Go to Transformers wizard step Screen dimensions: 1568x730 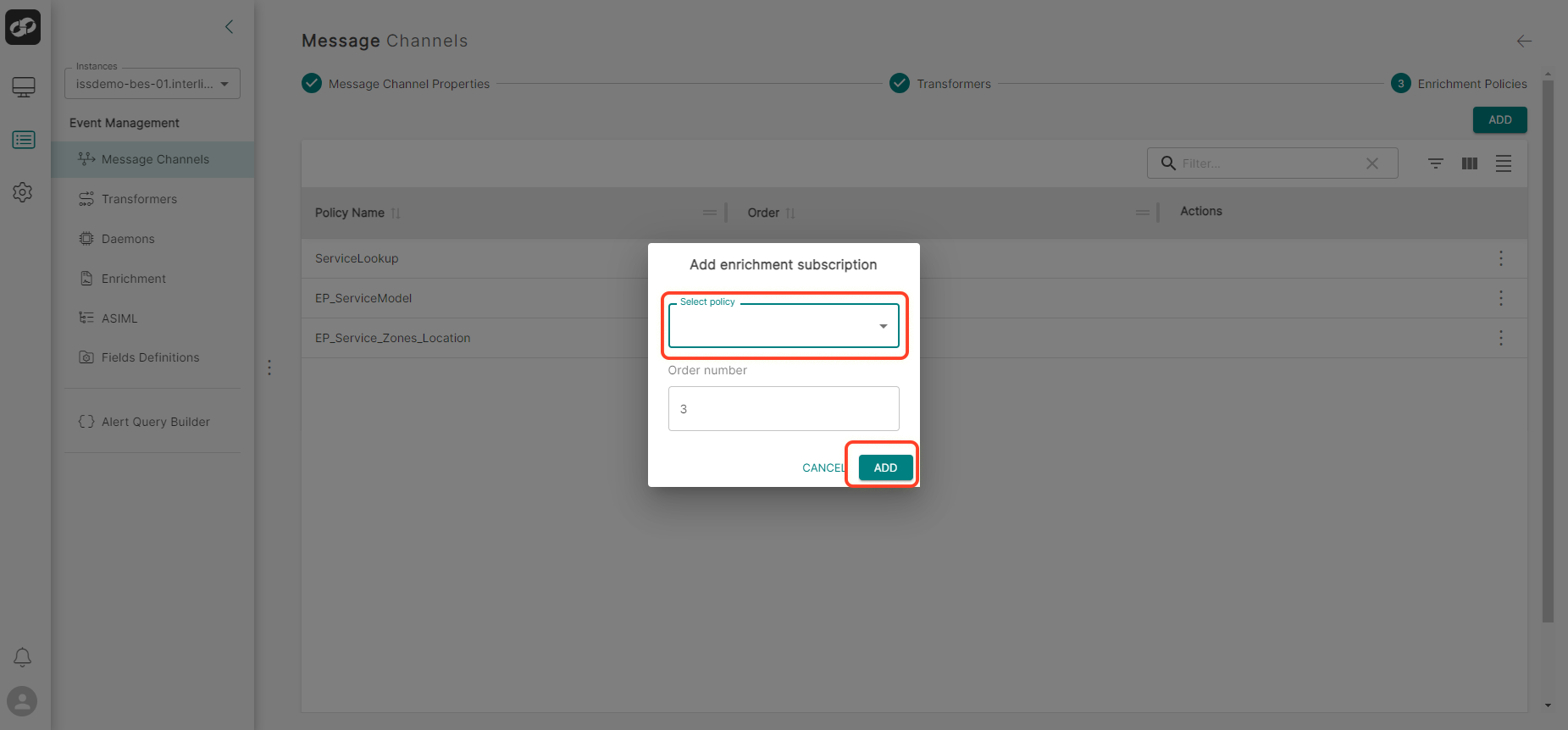tap(940, 84)
